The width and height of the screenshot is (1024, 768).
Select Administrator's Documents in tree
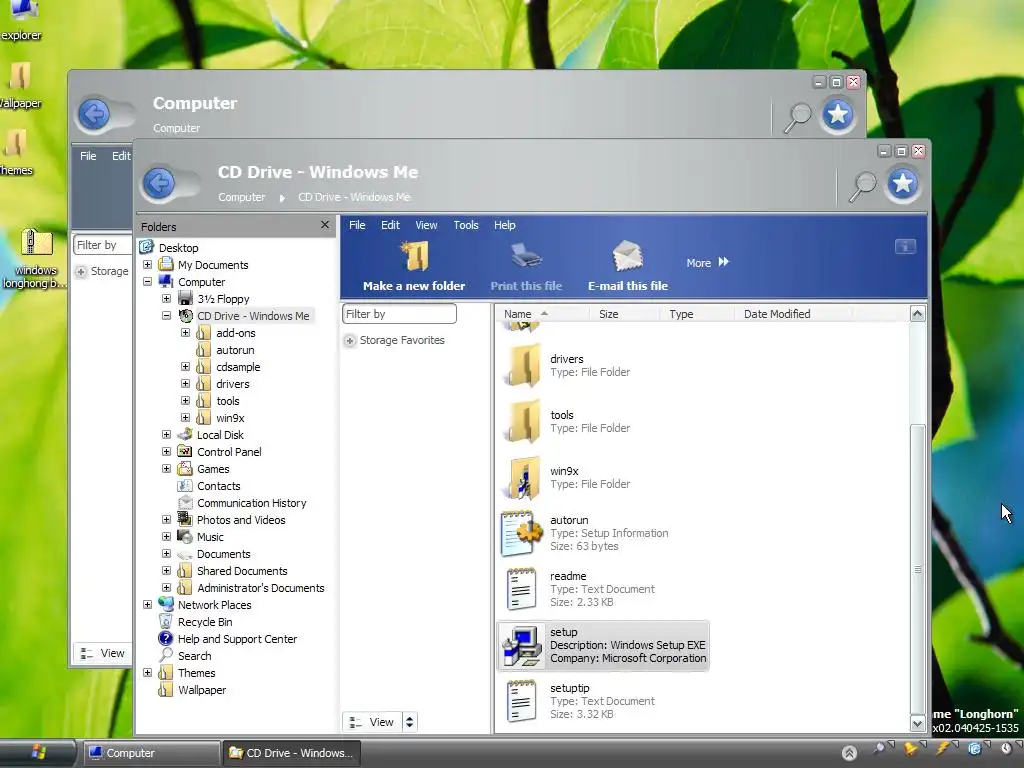tap(261, 588)
